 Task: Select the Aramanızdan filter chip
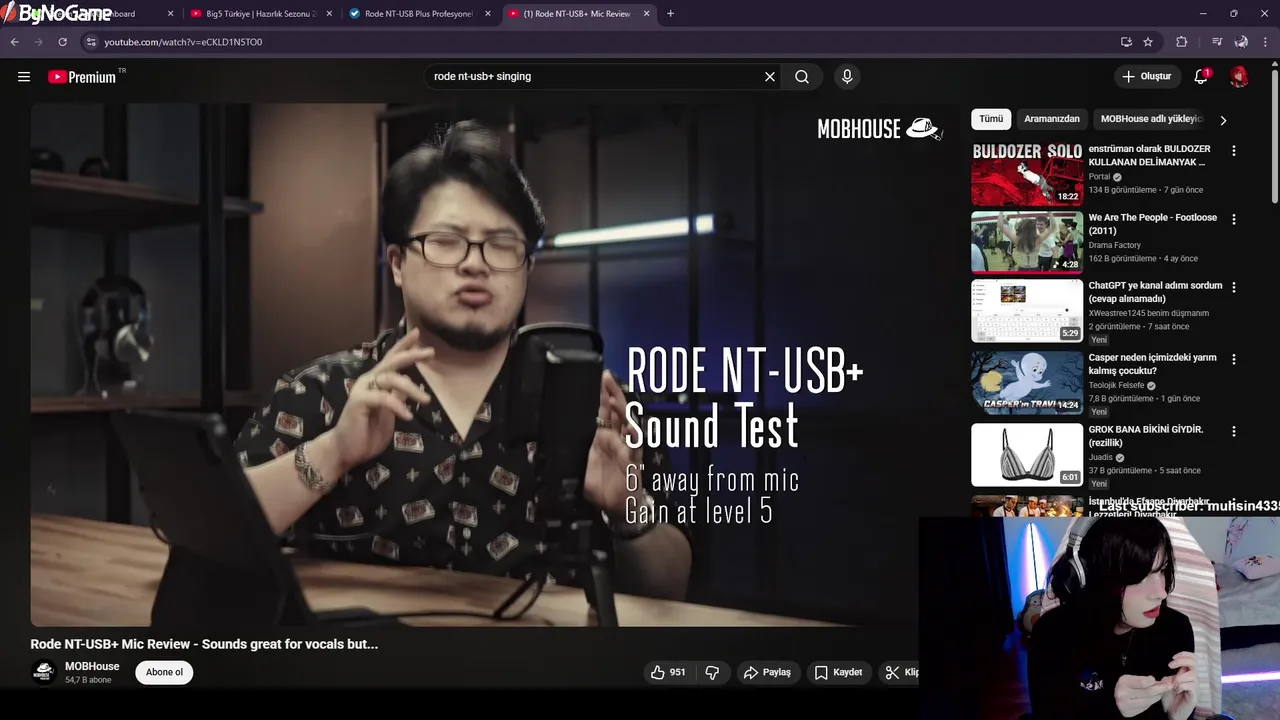click(x=1052, y=119)
